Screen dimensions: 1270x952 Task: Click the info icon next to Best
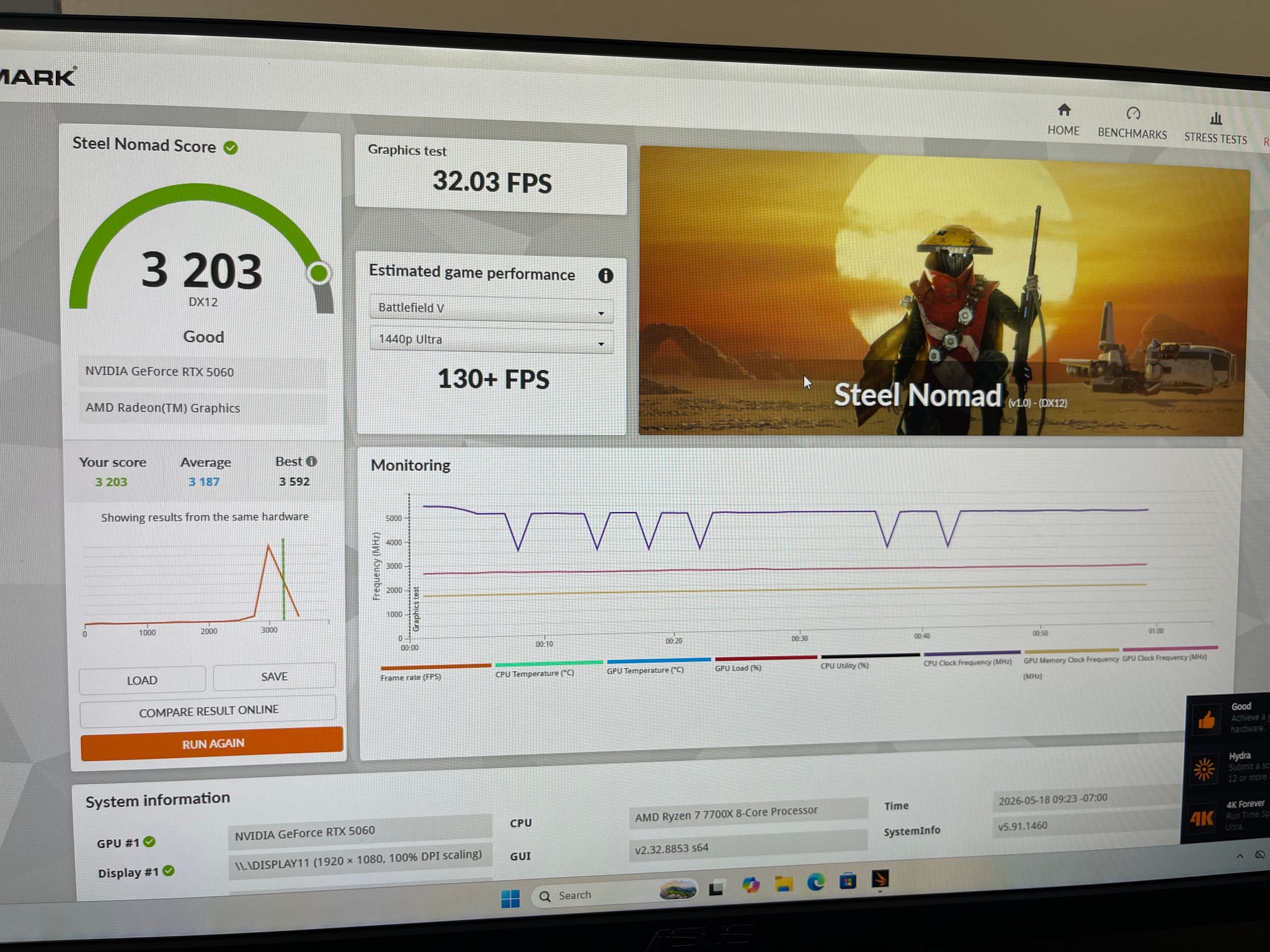pos(311,461)
